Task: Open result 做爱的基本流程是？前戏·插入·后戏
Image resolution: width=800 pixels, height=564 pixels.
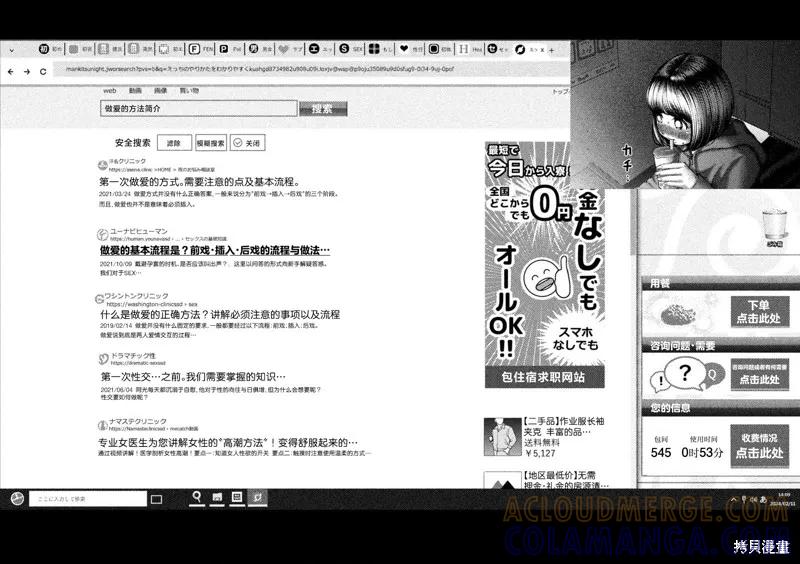Action: (x=215, y=250)
